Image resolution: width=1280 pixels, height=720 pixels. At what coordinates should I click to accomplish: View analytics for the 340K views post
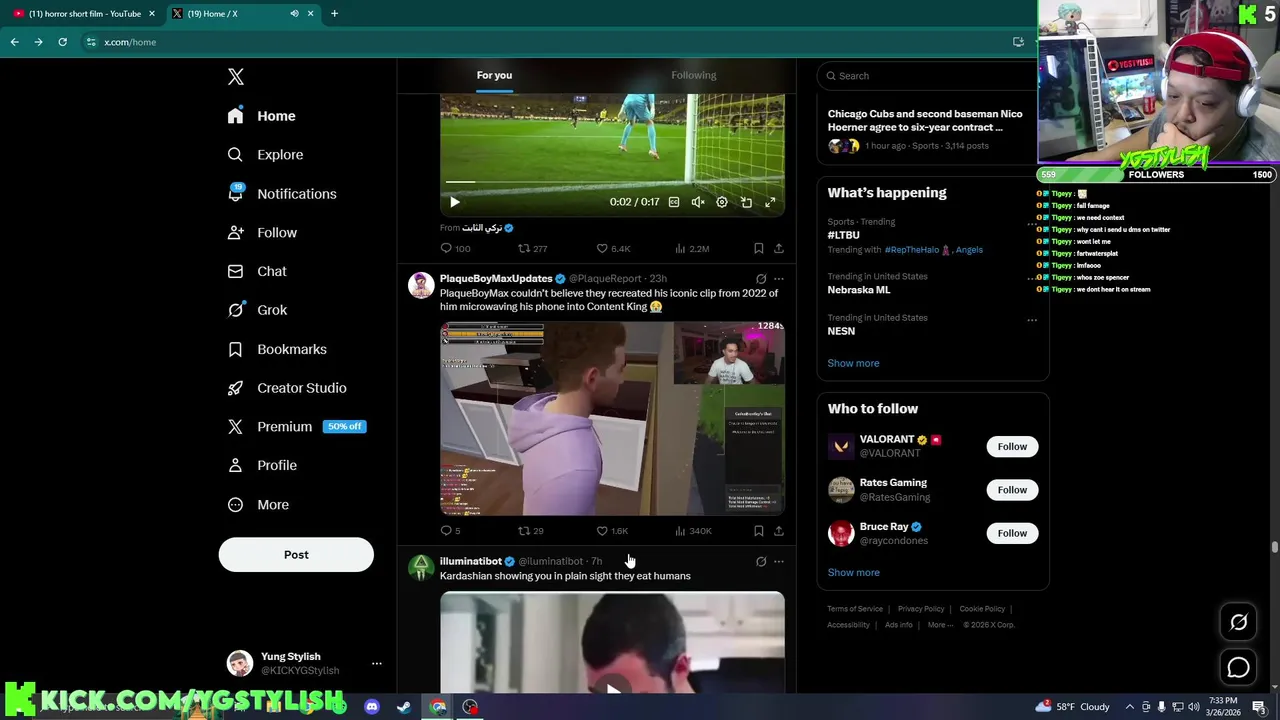pos(692,531)
